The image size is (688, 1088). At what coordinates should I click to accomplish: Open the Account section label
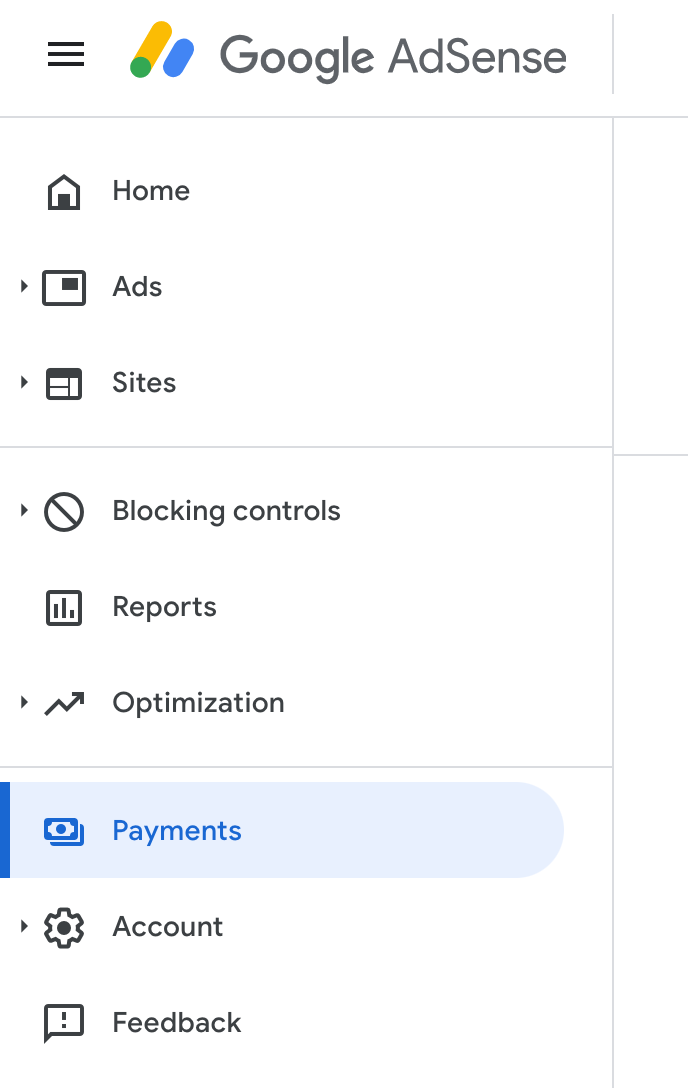tap(168, 926)
